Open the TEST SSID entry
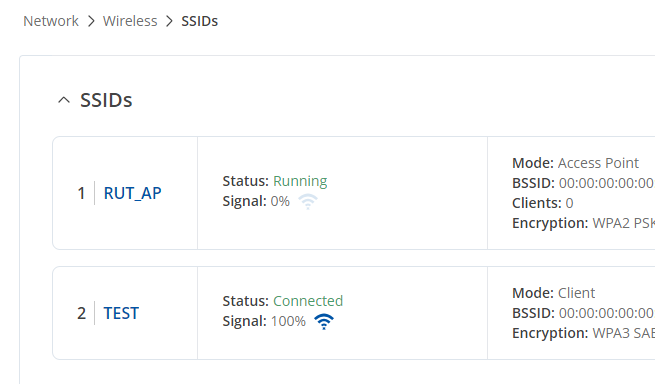 [121, 313]
